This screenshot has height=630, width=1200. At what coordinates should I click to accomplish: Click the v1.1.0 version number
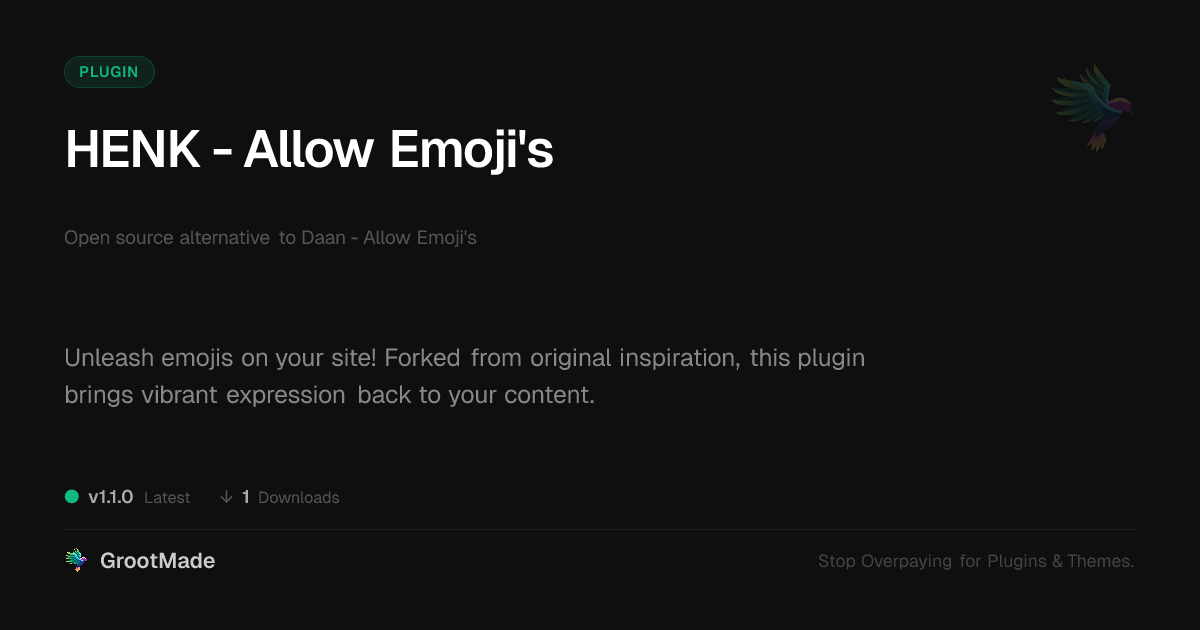[110, 497]
